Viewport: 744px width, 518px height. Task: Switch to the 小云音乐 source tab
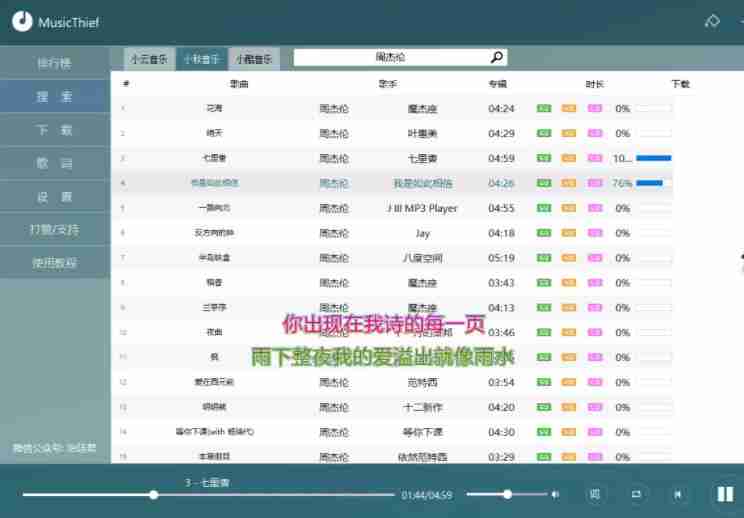tap(149, 59)
